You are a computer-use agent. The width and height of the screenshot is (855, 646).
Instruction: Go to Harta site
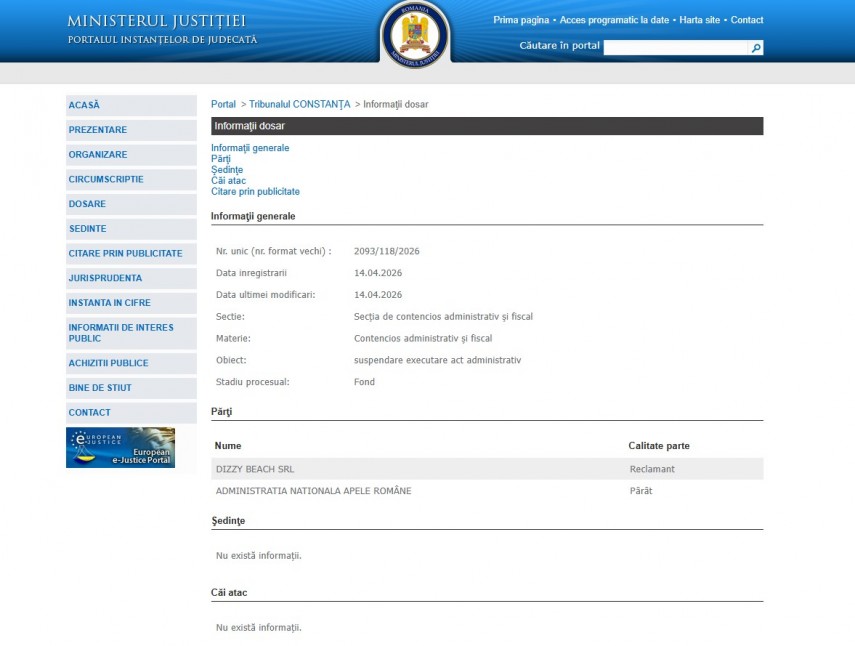[700, 20]
